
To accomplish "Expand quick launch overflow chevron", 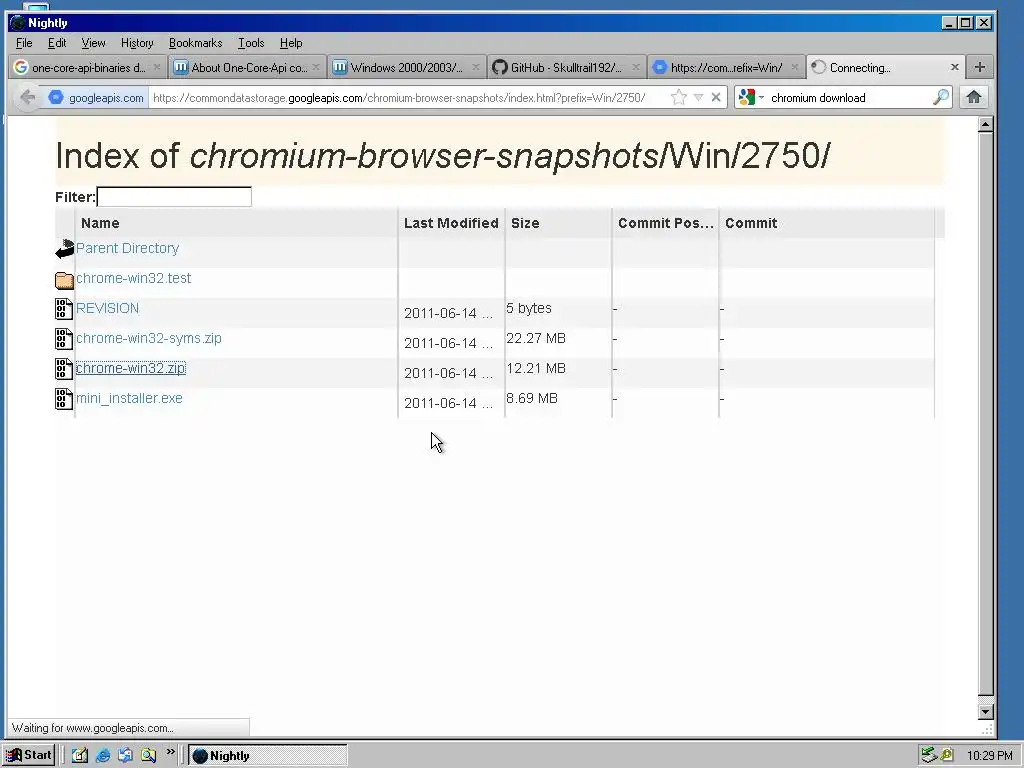I will tap(170, 752).
